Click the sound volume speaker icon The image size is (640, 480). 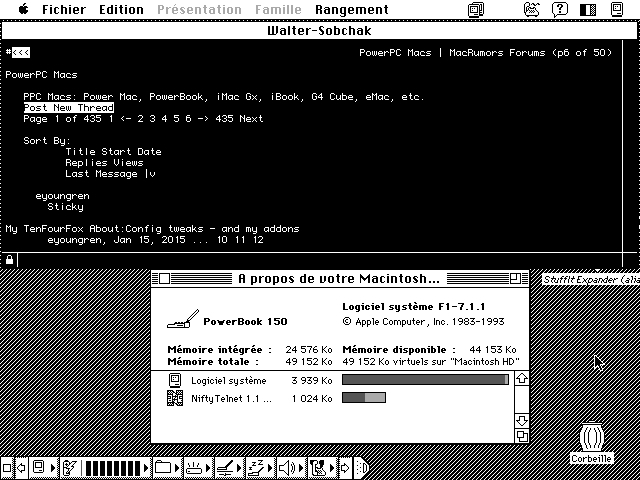pyautogui.click(x=287, y=467)
